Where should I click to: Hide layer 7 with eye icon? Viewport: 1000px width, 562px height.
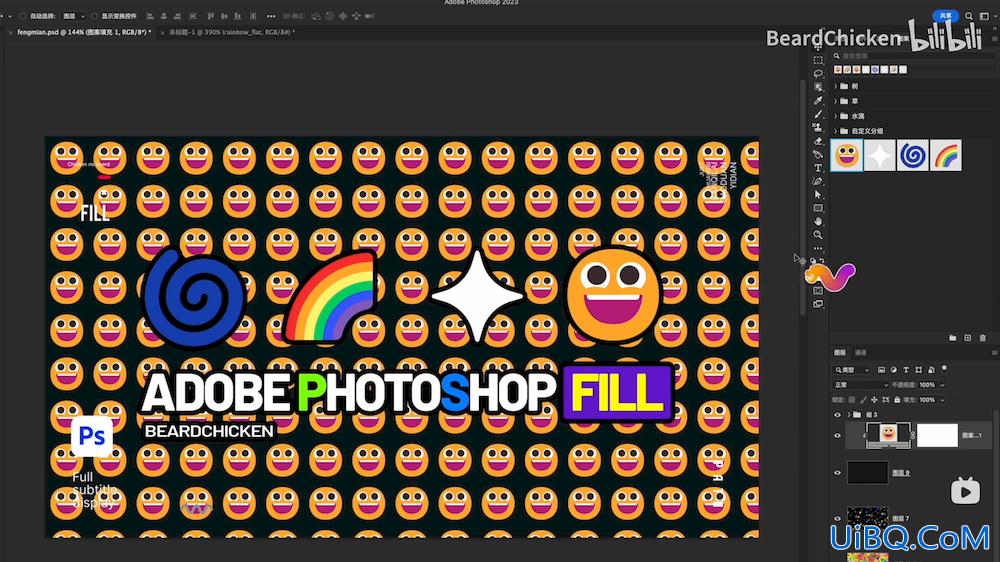837,519
